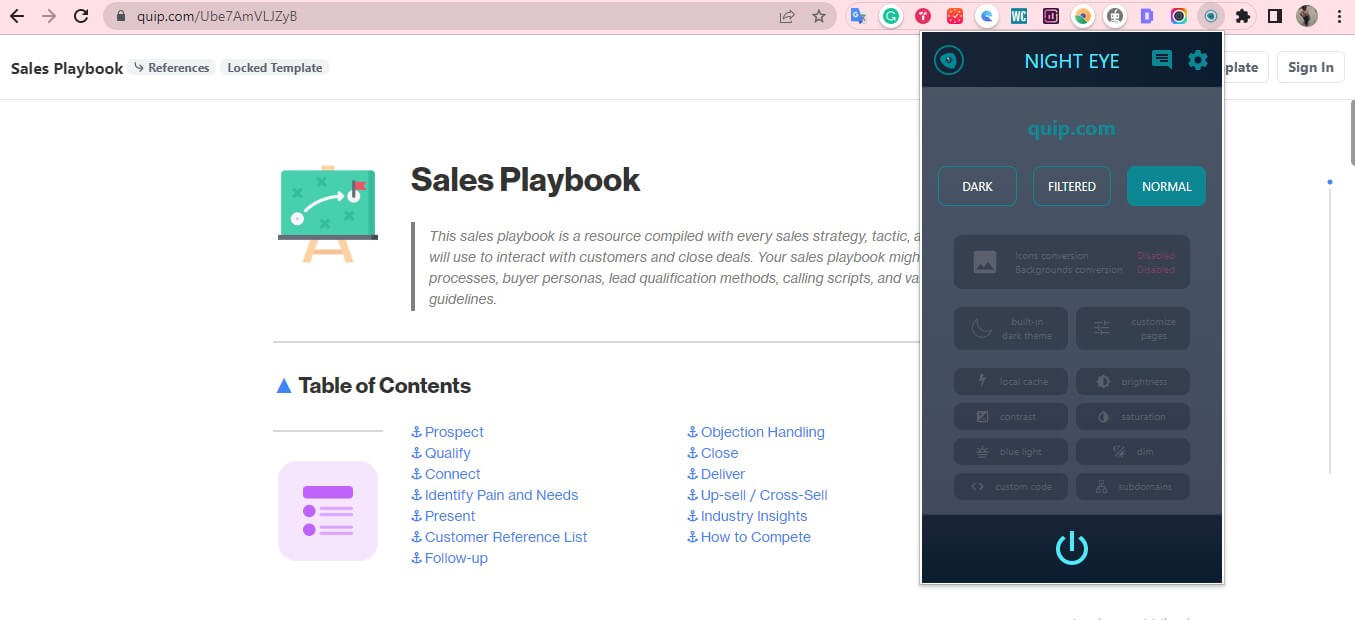Screen dimensions: 1355x620
Task: Toggle the local cache option
Action: pyautogui.click(x=1011, y=381)
